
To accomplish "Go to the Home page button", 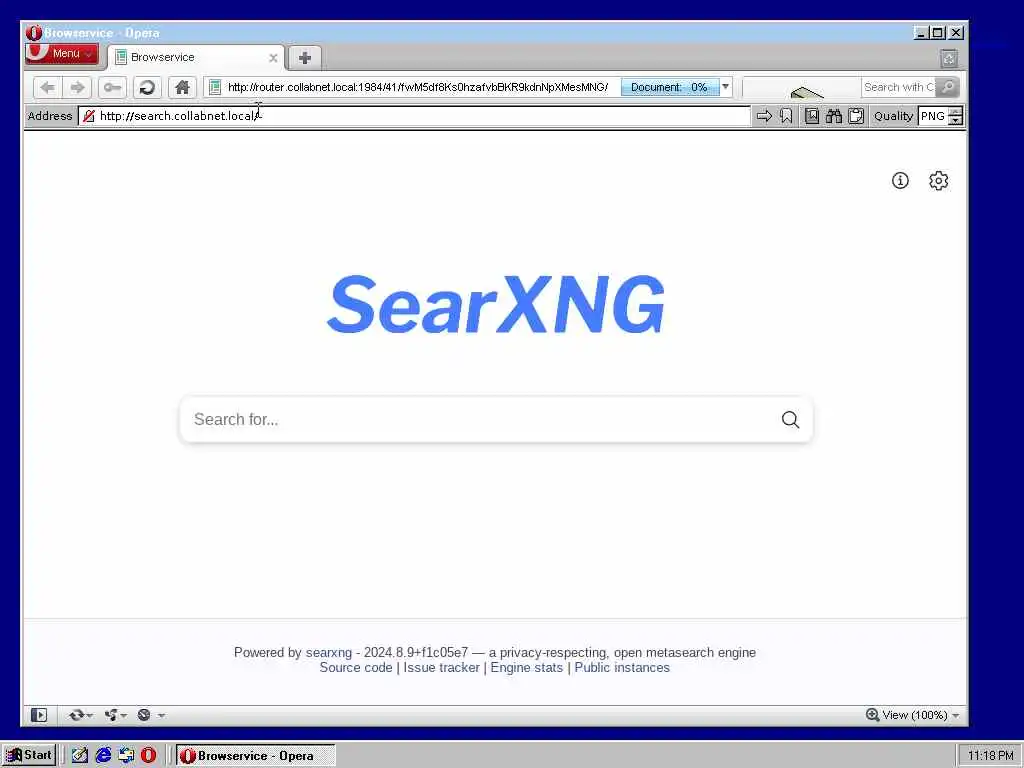I will 182,87.
